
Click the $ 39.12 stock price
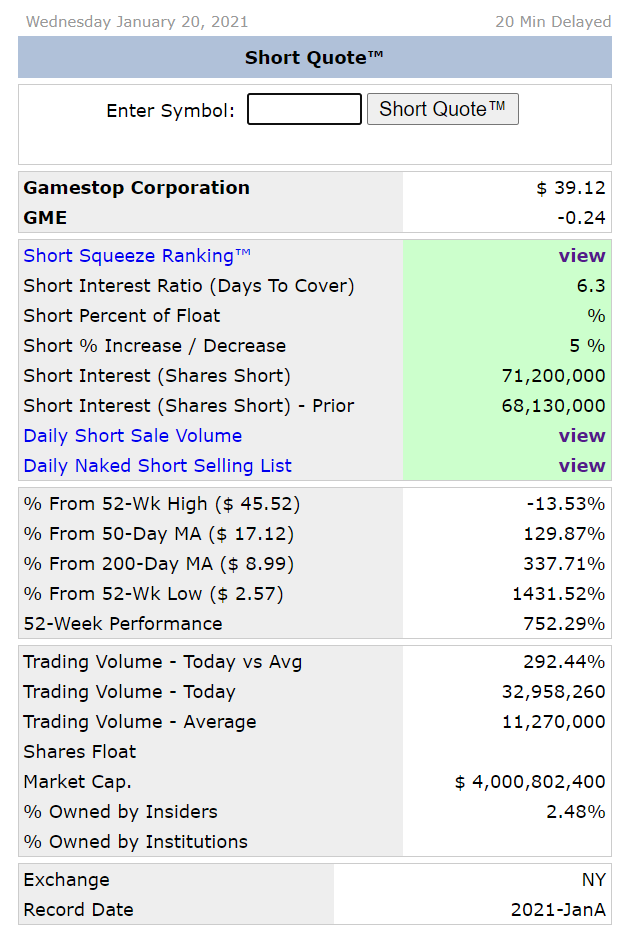point(570,188)
